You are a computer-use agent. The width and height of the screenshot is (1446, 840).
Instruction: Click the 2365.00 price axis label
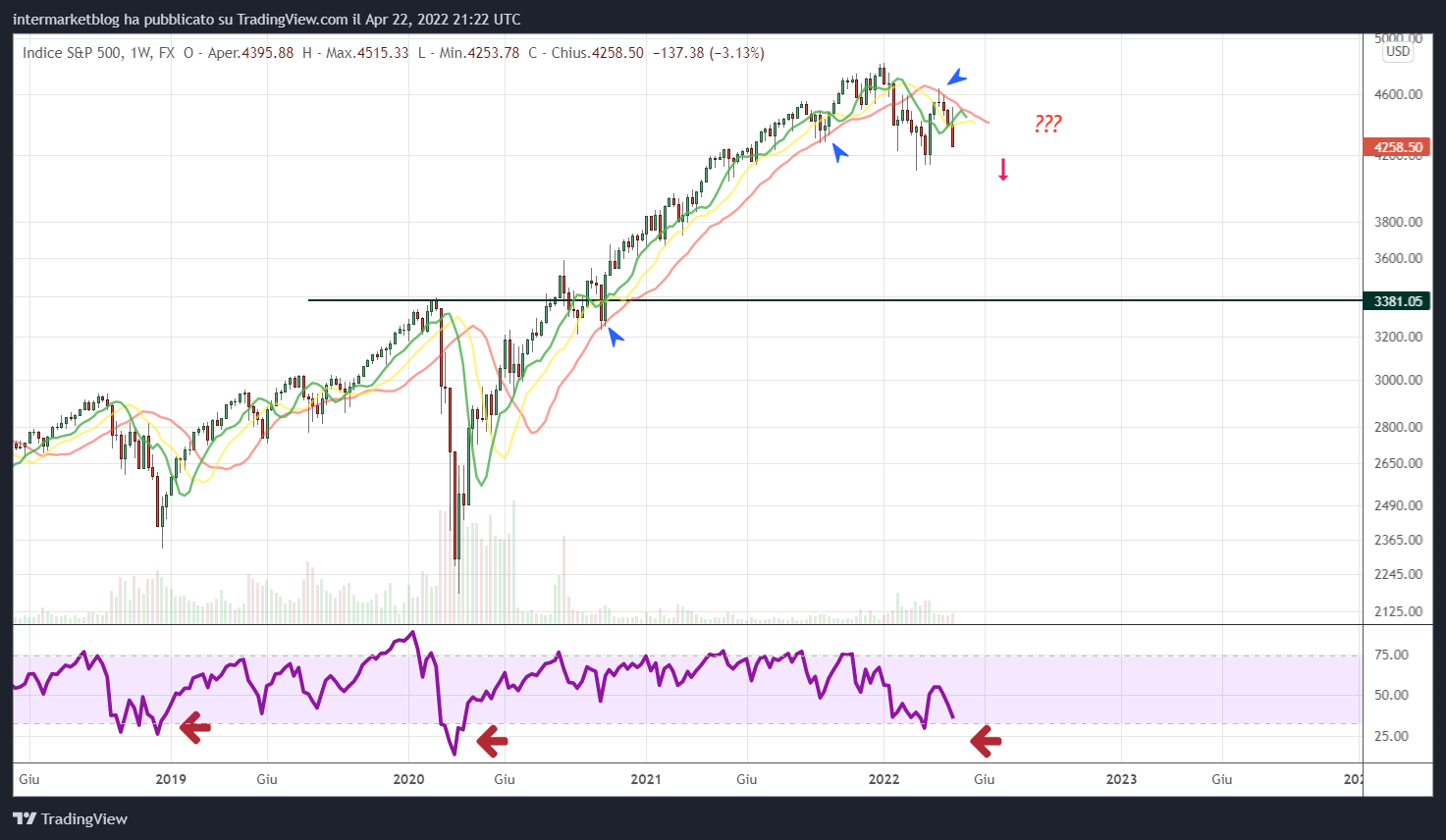(x=1398, y=540)
